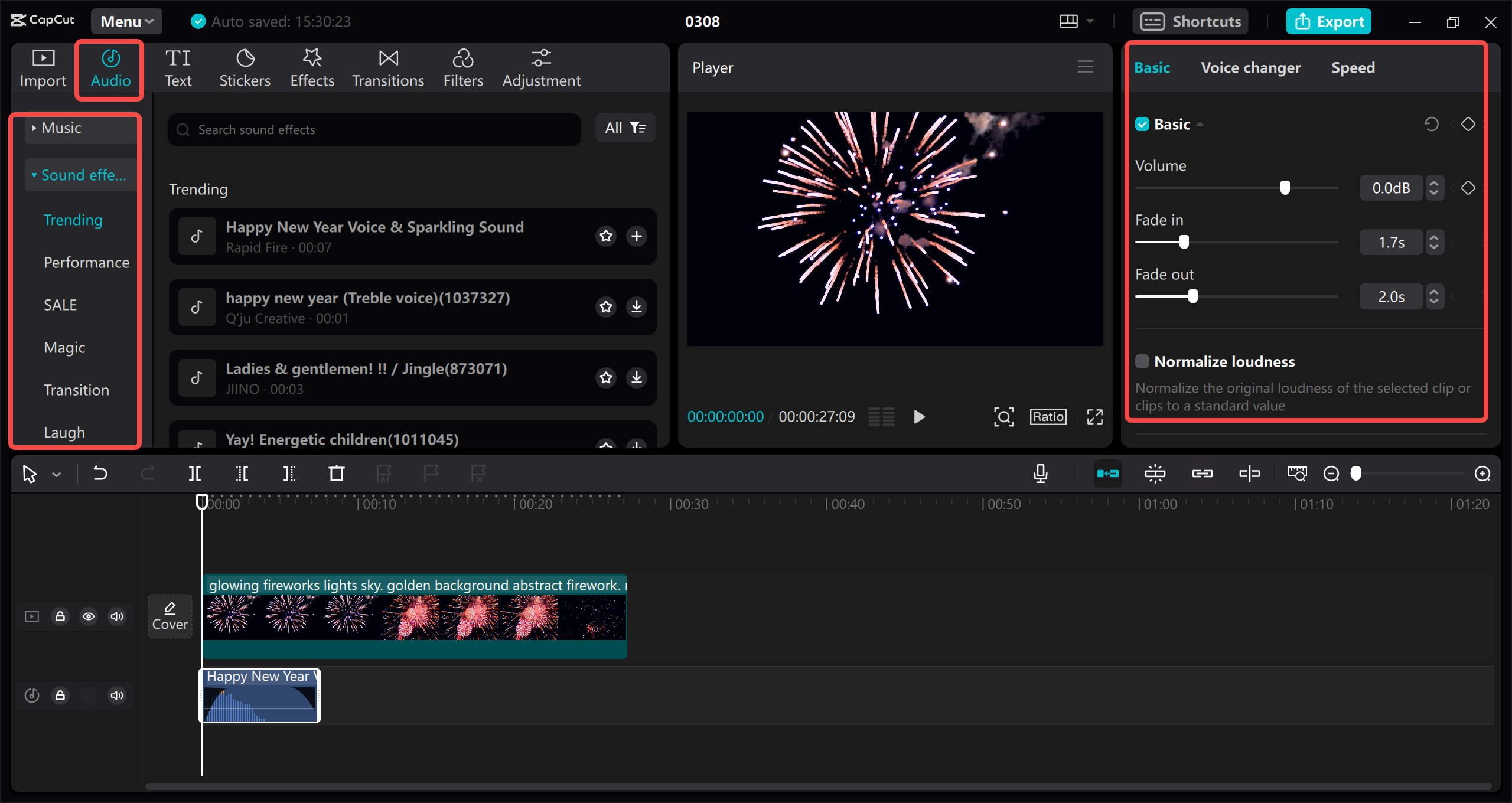Select the Transitions panel icon
This screenshot has width=1512, height=803.
(x=387, y=66)
